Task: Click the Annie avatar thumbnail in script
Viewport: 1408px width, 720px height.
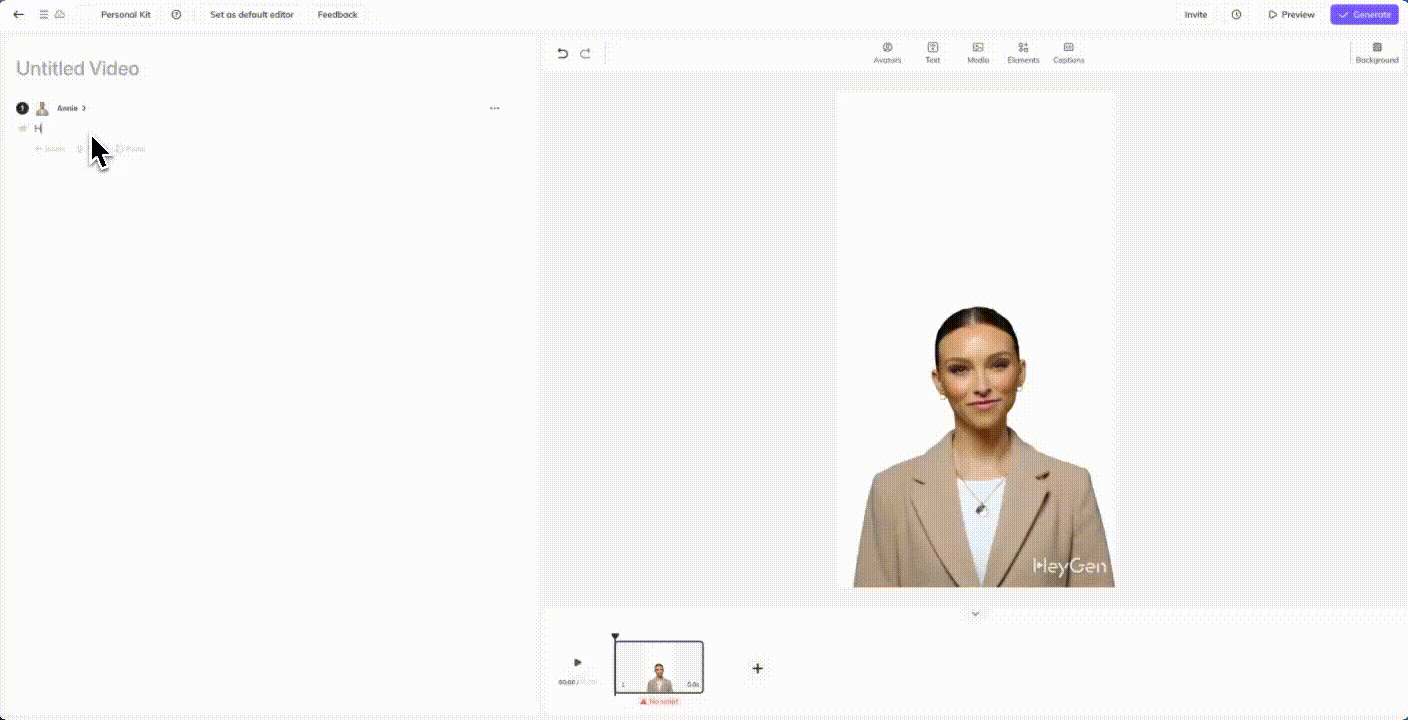Action: [42, 108]
